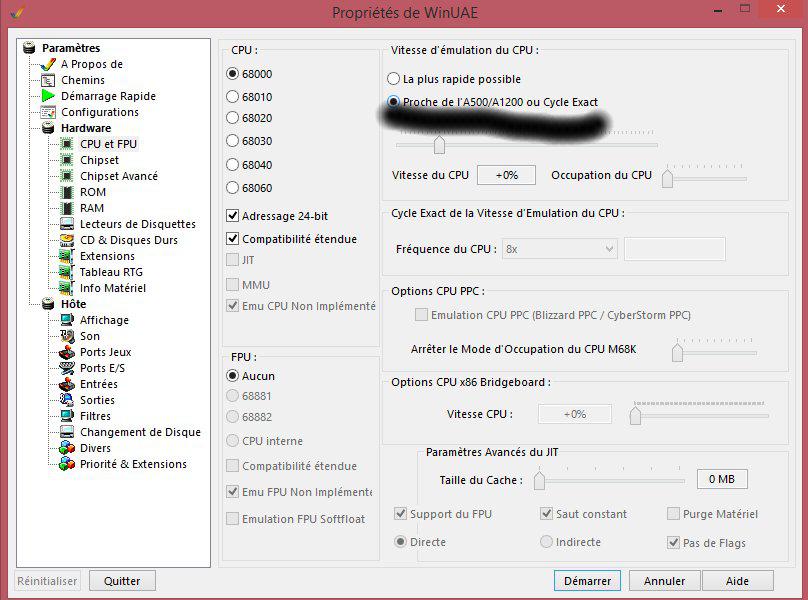Click the Chipset Avancé chip icon
This screenshot has width=808, height=600.
pyautogui.click(x=67, y=176)
